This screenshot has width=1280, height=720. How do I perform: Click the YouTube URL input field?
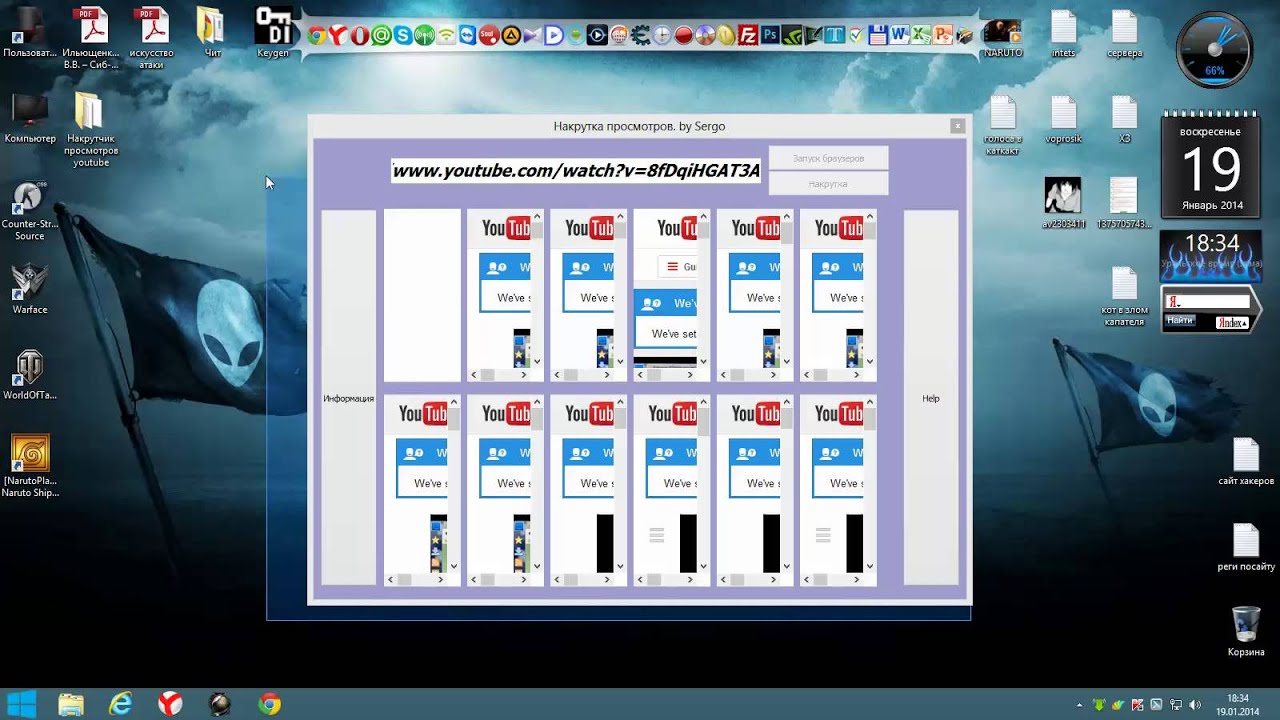coord(576,171)
